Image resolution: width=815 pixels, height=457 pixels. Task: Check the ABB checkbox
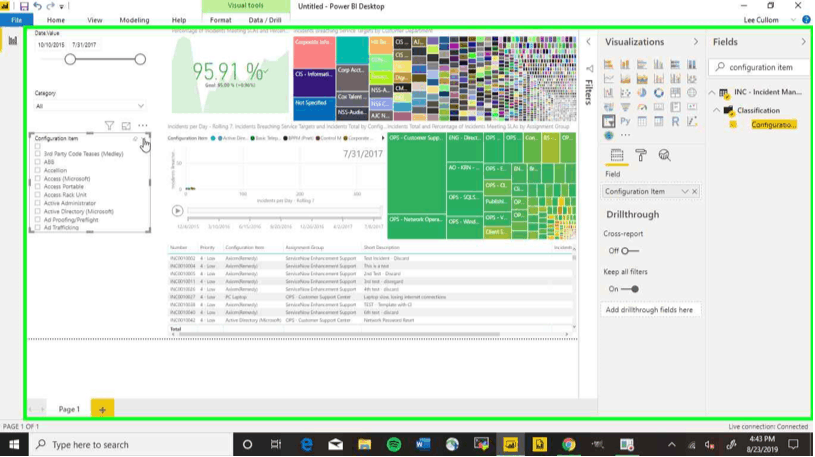coord(37,162)
